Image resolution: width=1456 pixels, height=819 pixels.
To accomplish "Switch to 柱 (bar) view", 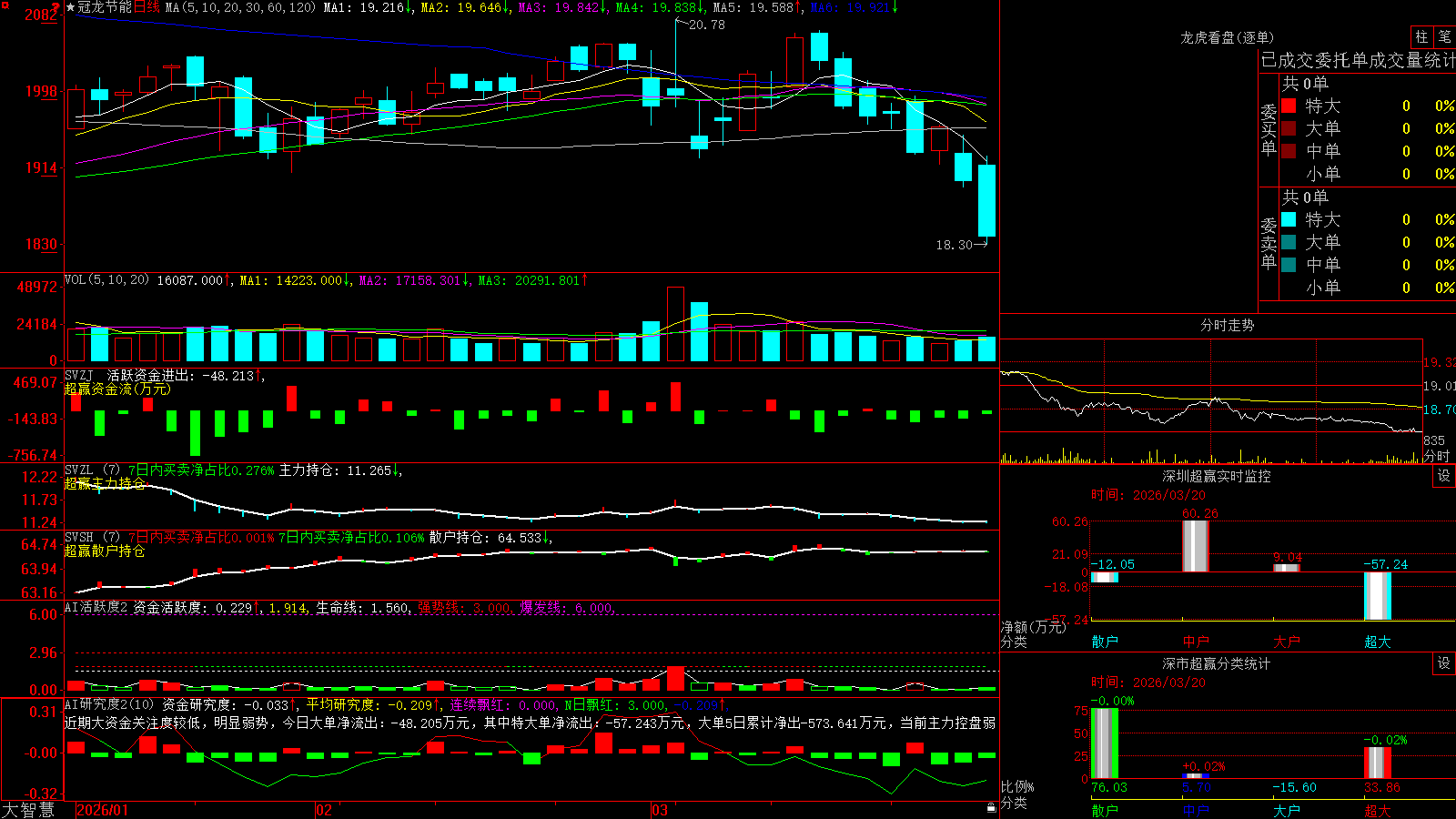I will click(1421, 37).
